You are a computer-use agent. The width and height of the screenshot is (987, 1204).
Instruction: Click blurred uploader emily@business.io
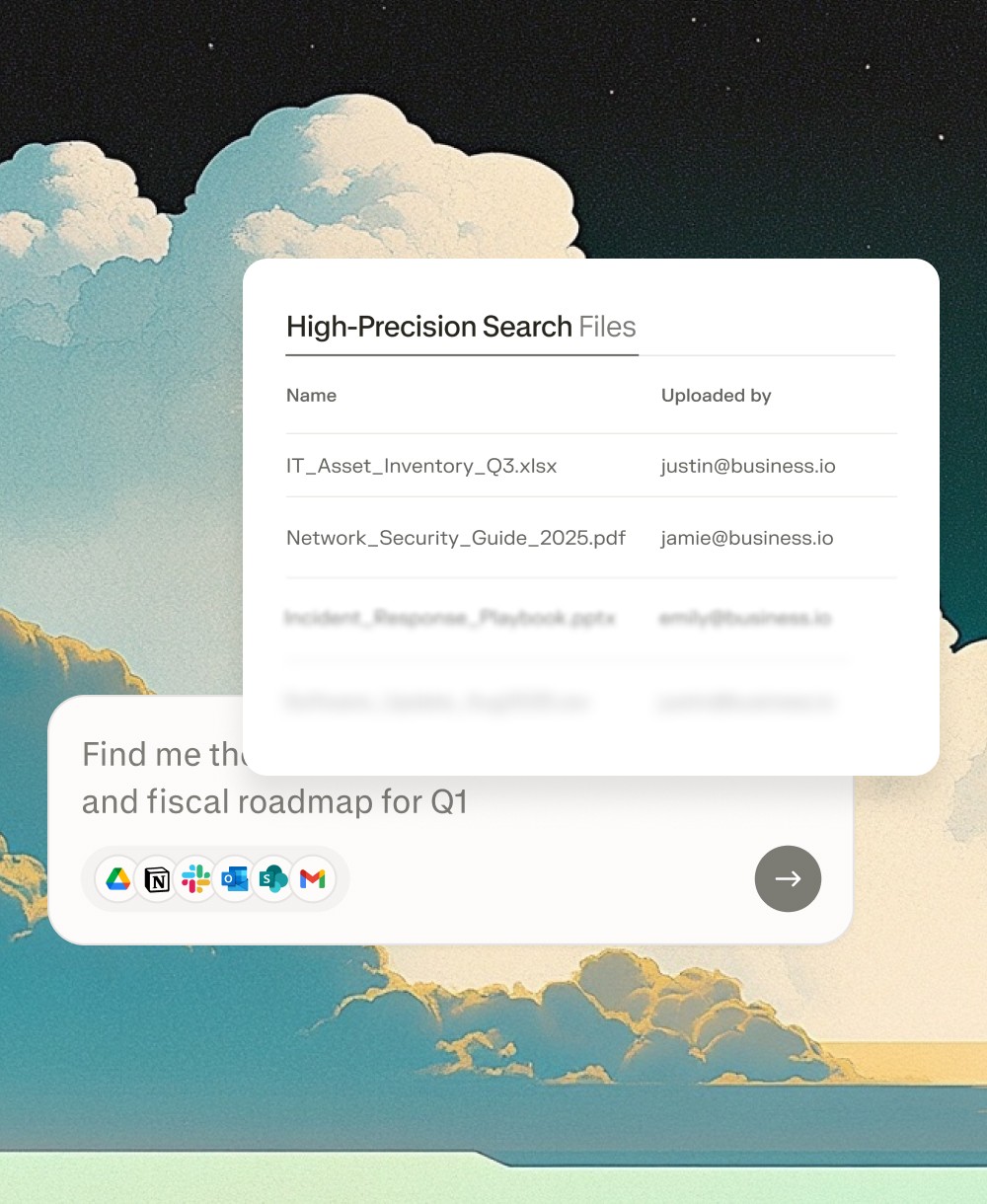click(x=745, y=618)
